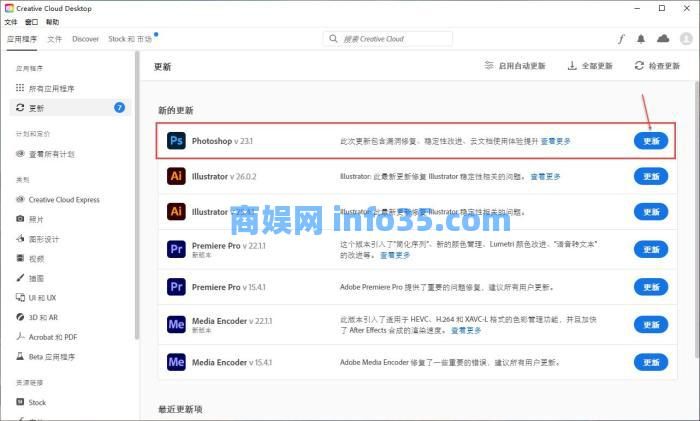Open the Window menu in menu bar
700x421 pixels.
tap(31, 22)
